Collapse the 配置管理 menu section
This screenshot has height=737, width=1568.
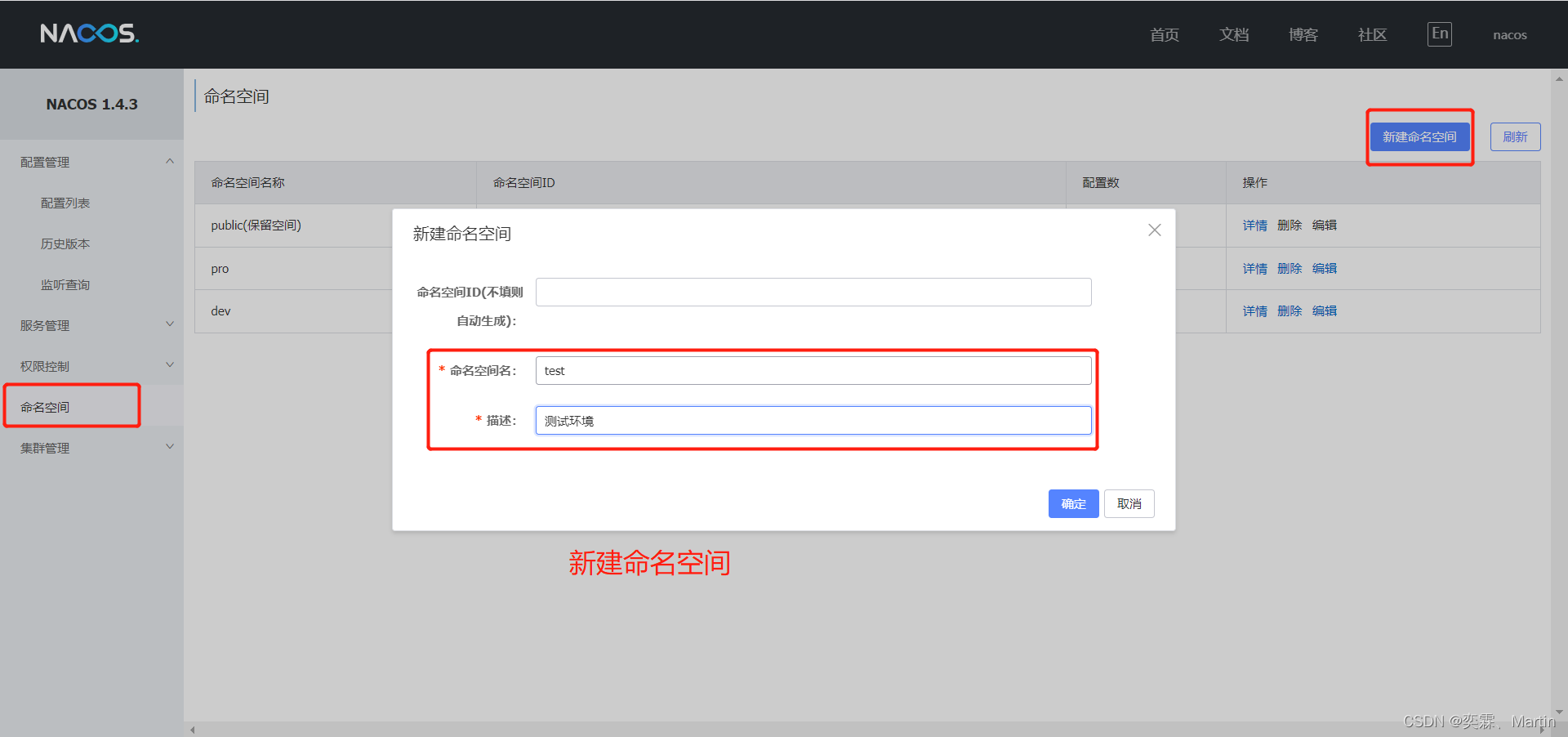(169, 162)
